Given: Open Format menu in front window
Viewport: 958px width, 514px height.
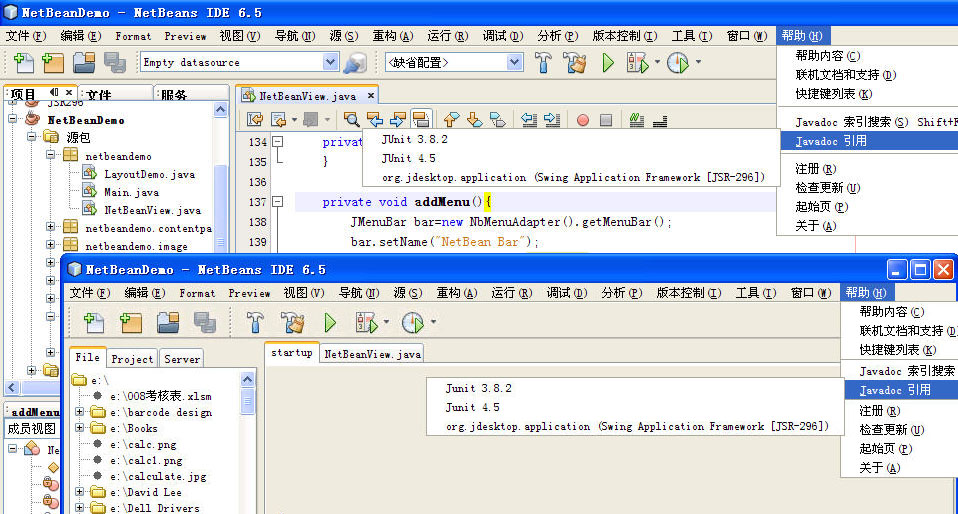Looking at the screenshot, I should (197, 293).
